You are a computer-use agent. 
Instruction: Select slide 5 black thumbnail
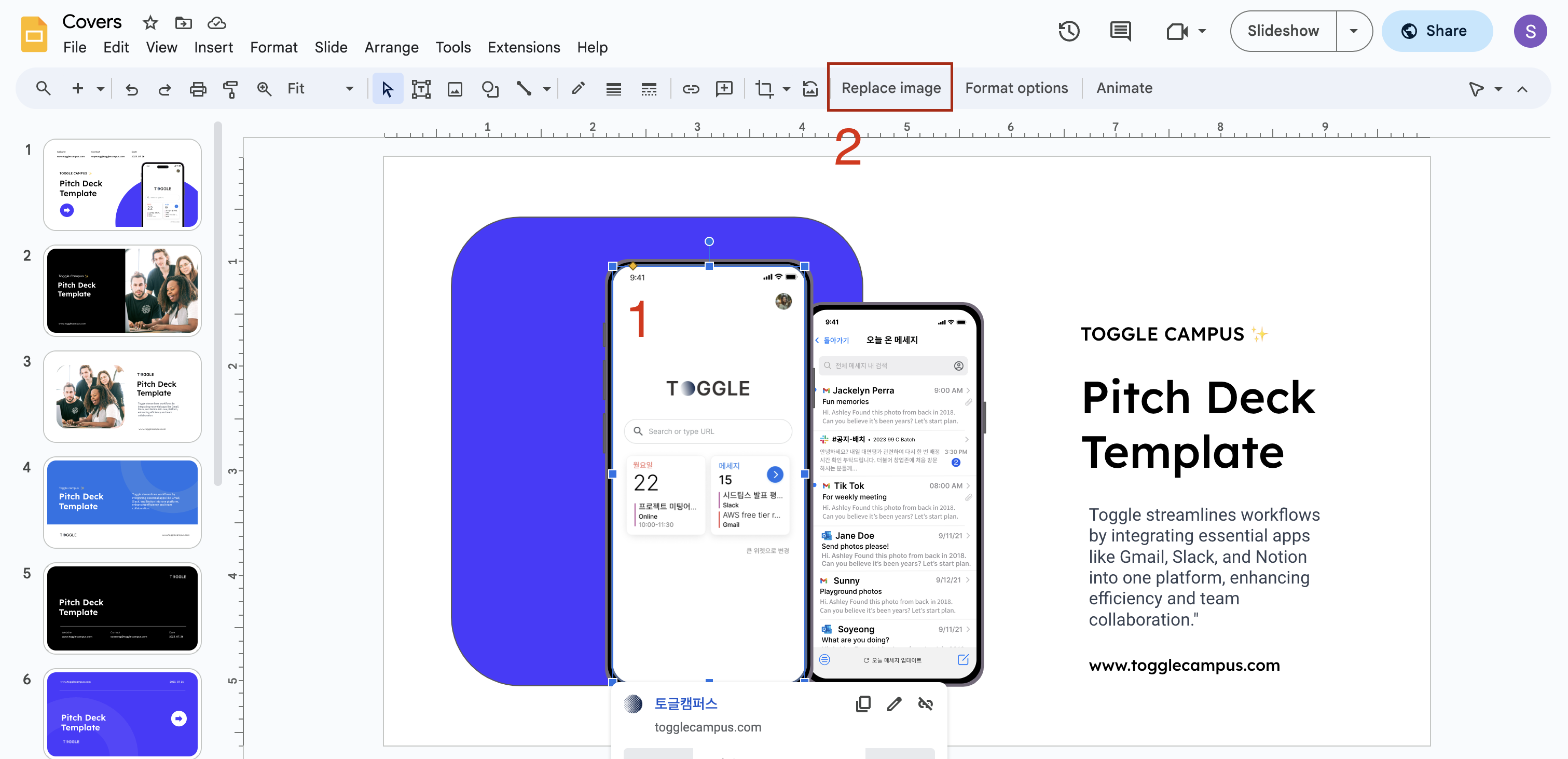122,608
